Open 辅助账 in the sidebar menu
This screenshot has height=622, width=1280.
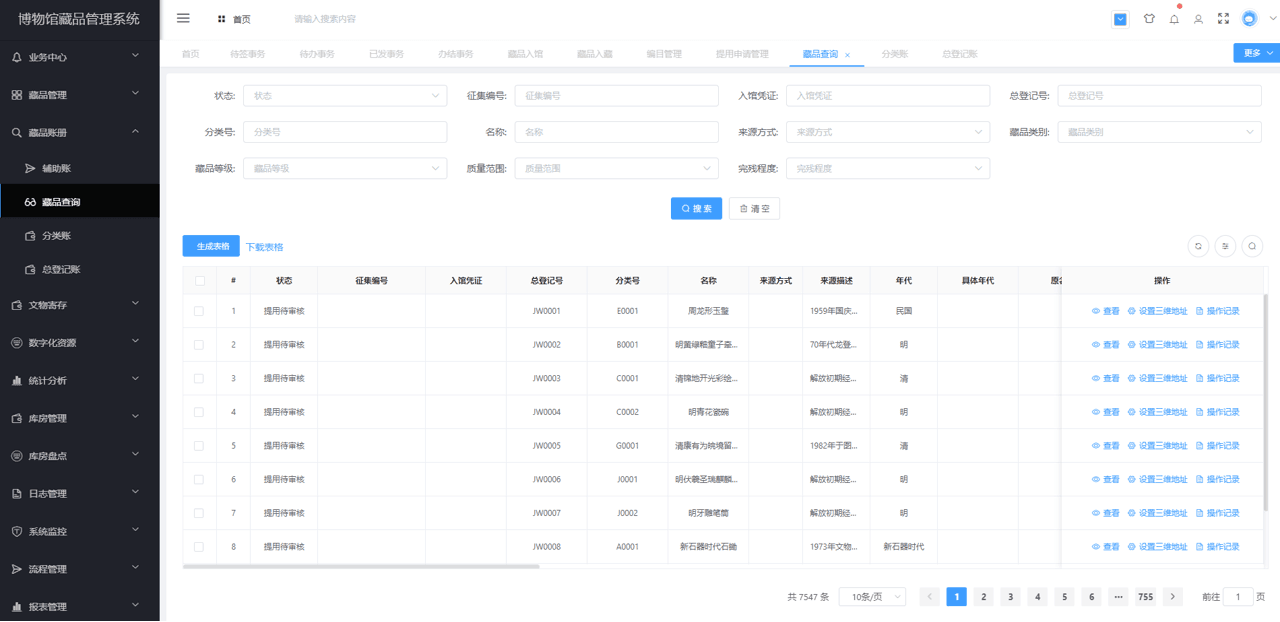coord(80,169)
